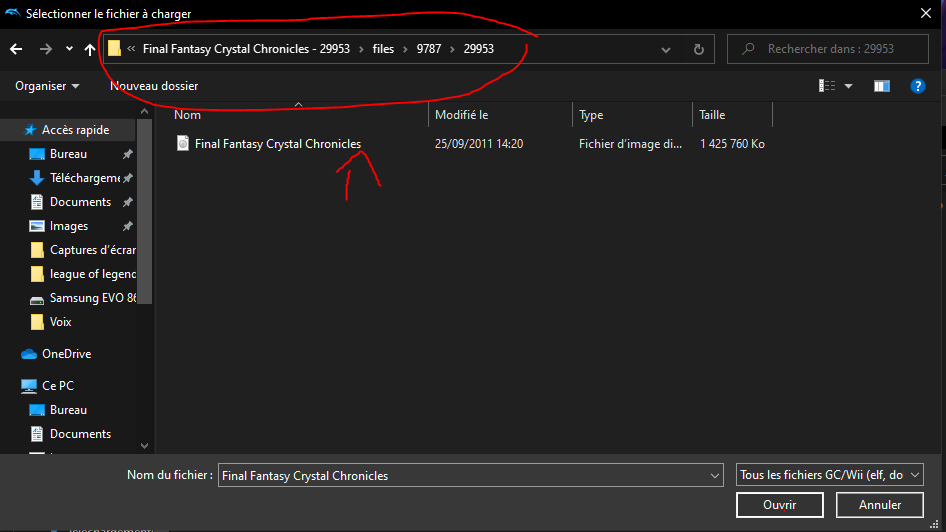The image size is (946, 532).
Task: Open OneDrive in the navigation pane
Action: [x=66, y=354]
